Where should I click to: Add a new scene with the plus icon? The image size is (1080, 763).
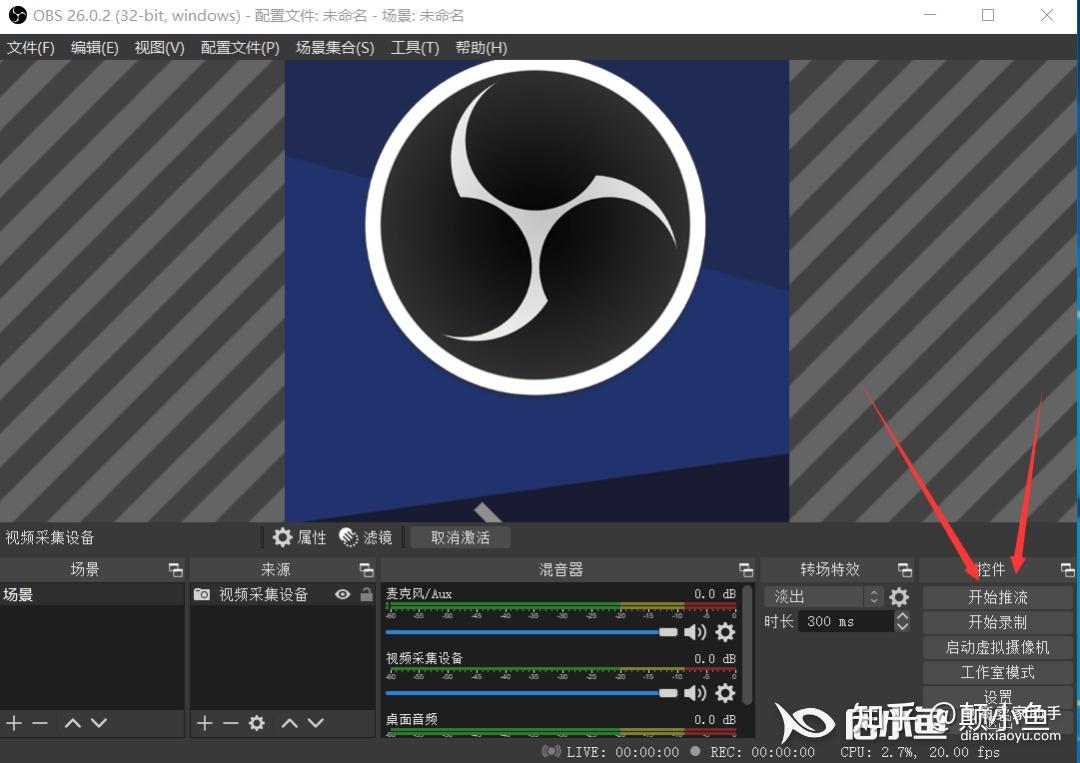click(14, 723)
